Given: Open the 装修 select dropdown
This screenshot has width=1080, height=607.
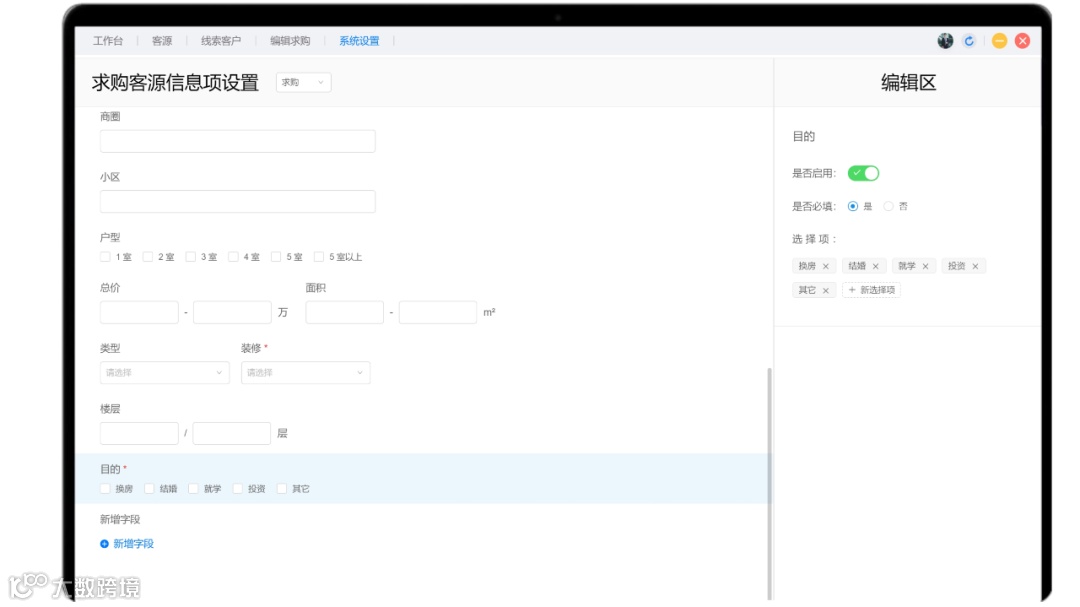Looking at the screenshot, I should pyautogui.click(x=305, y=373).
